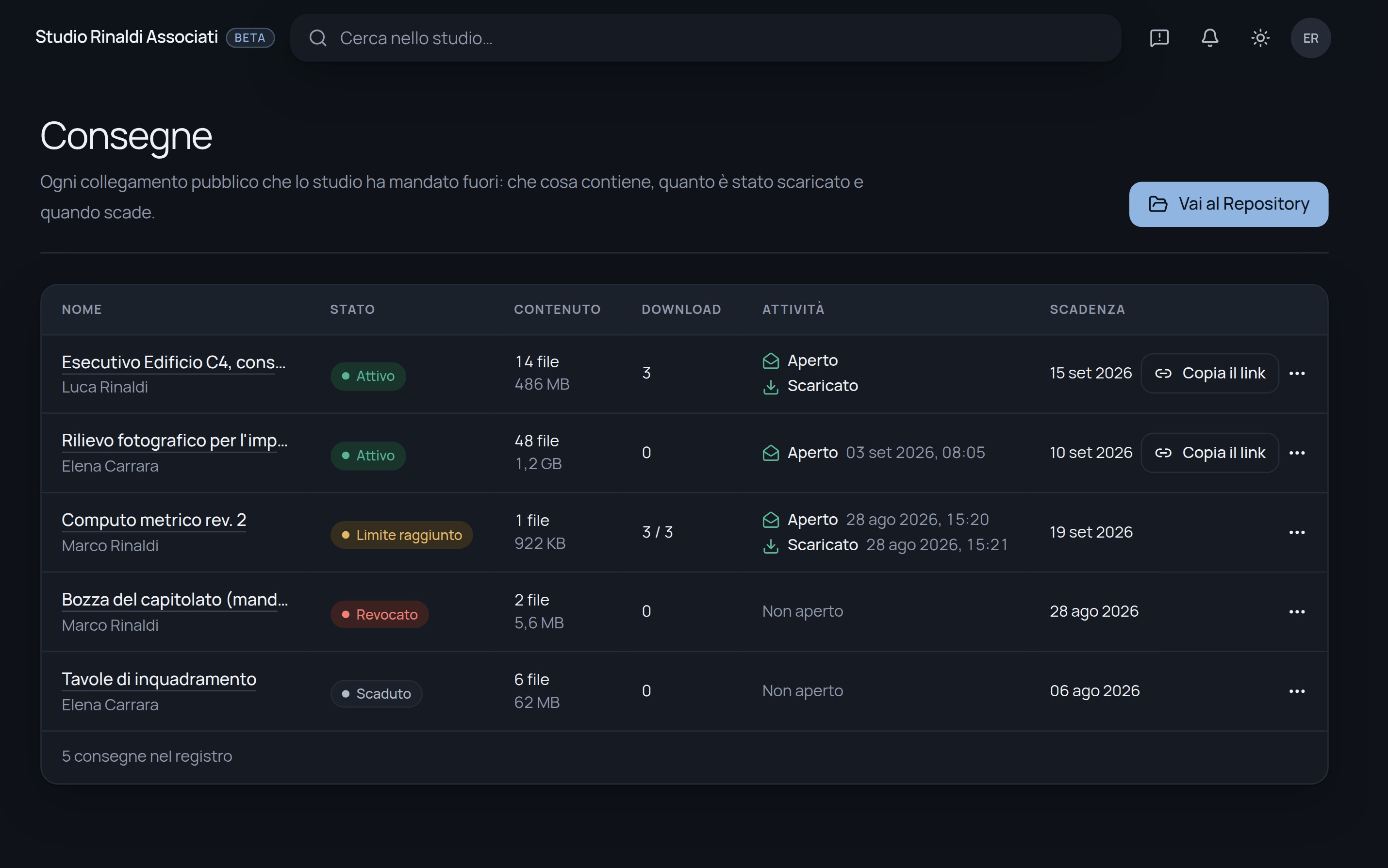The height and width of the screenshot is (868, 1388).
Task: Click the Aperto envelope icon in Rilievo row
Action: [771, 453]
